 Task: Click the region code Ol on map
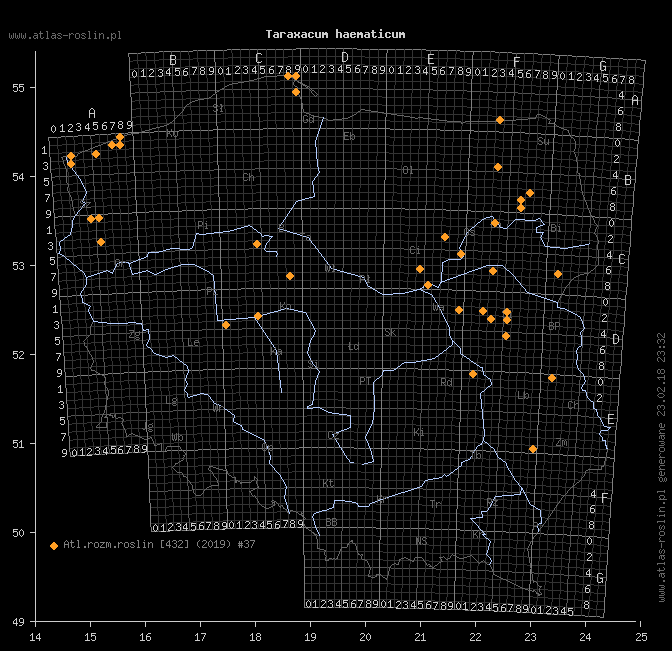point(408,171)
